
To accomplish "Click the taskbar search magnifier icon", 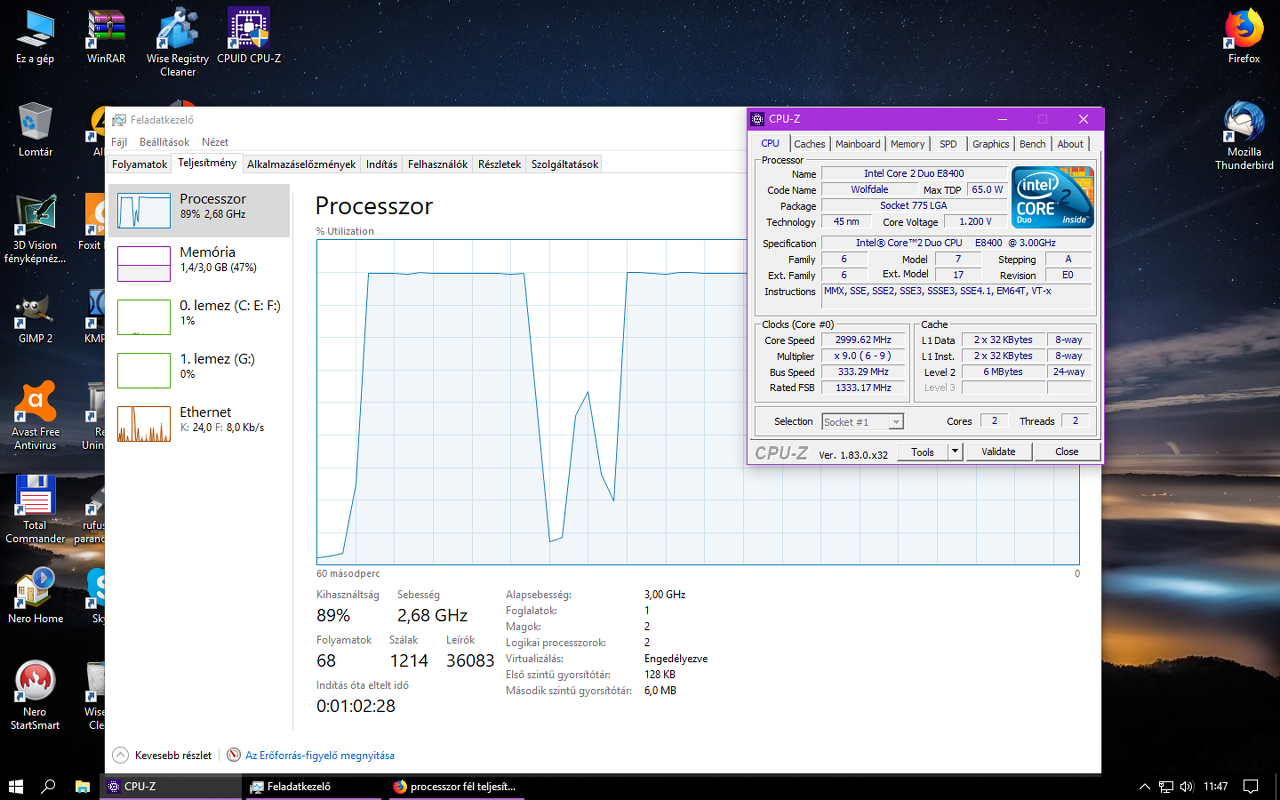I will (48, 786).
